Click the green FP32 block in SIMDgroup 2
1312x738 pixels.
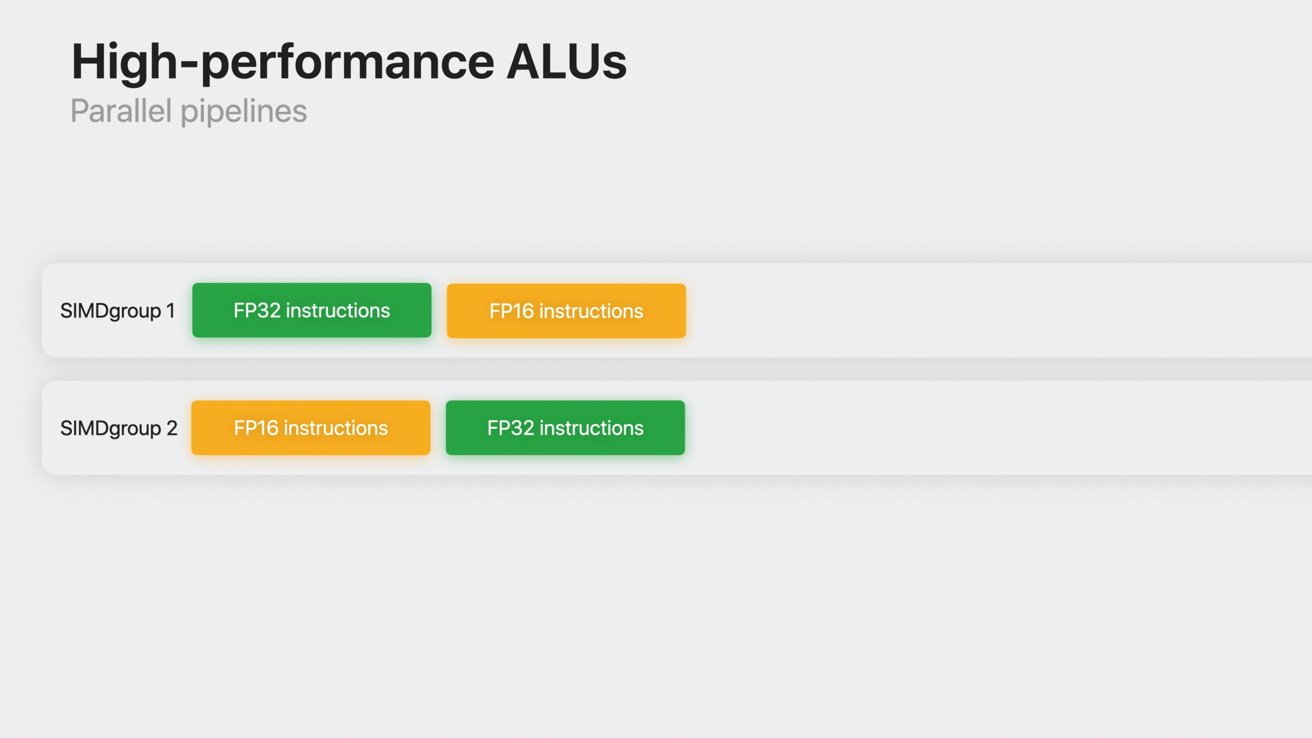tap(565, 428)
